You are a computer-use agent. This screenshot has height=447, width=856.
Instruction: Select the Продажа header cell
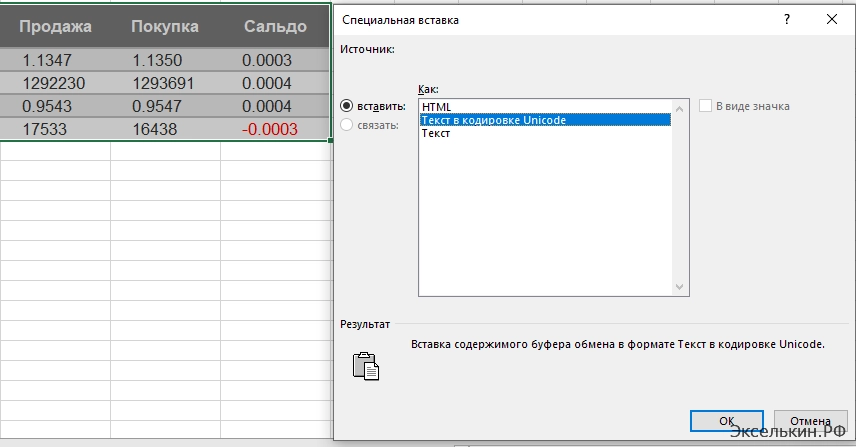click(x=55, y=26)
